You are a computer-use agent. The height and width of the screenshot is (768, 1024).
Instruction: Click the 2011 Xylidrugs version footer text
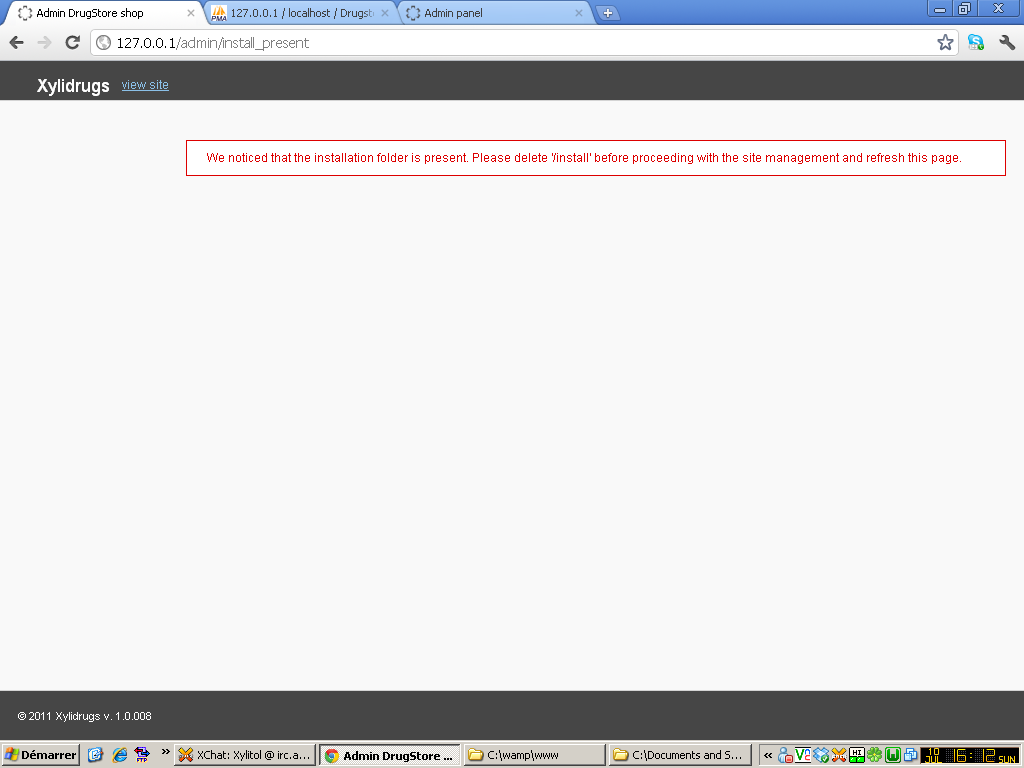pos(84,716)
